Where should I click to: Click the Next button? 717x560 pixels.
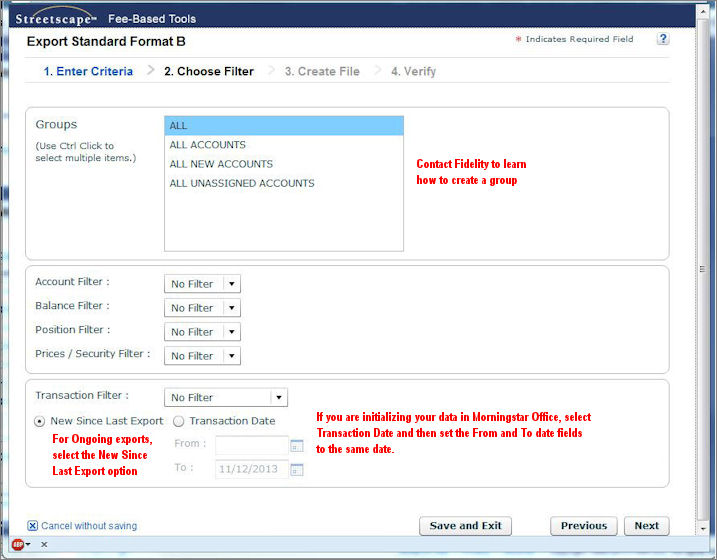pos(646,526)
